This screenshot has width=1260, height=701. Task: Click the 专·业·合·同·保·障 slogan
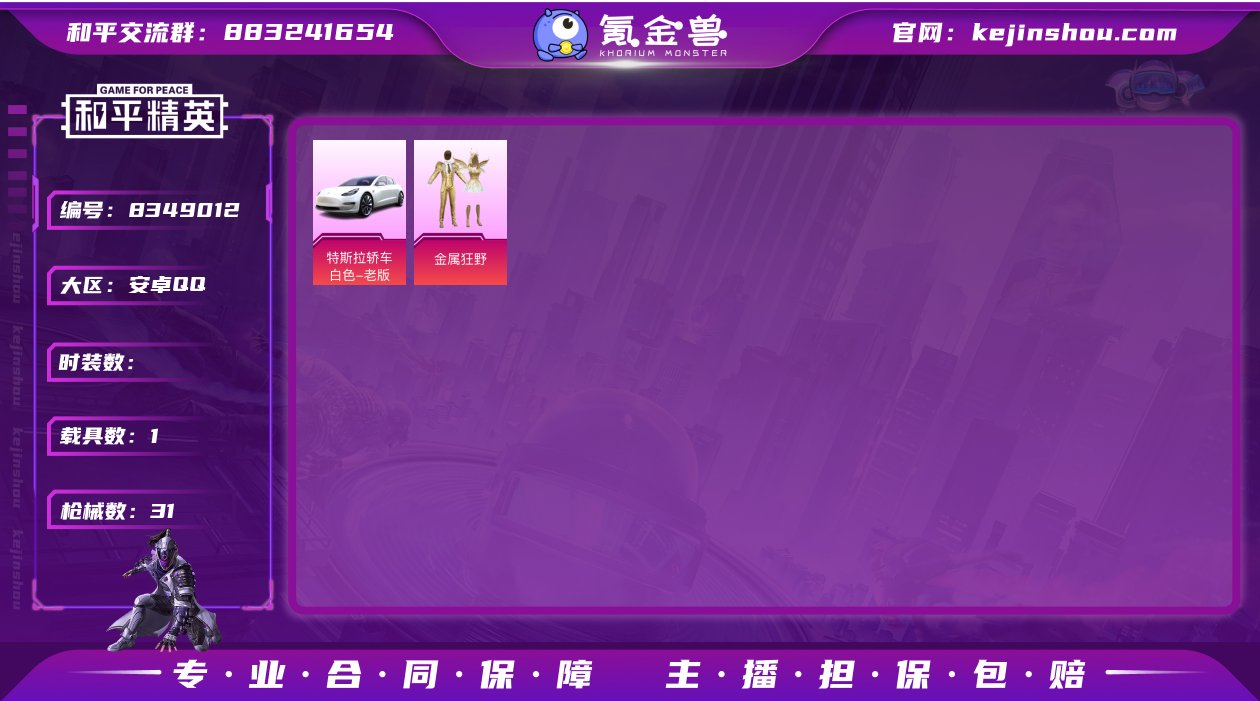pyautogui.click(x=384, y=675)
